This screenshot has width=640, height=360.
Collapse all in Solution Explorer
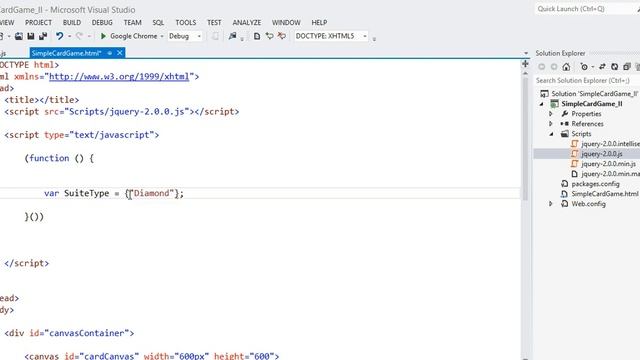pos(627,67)
